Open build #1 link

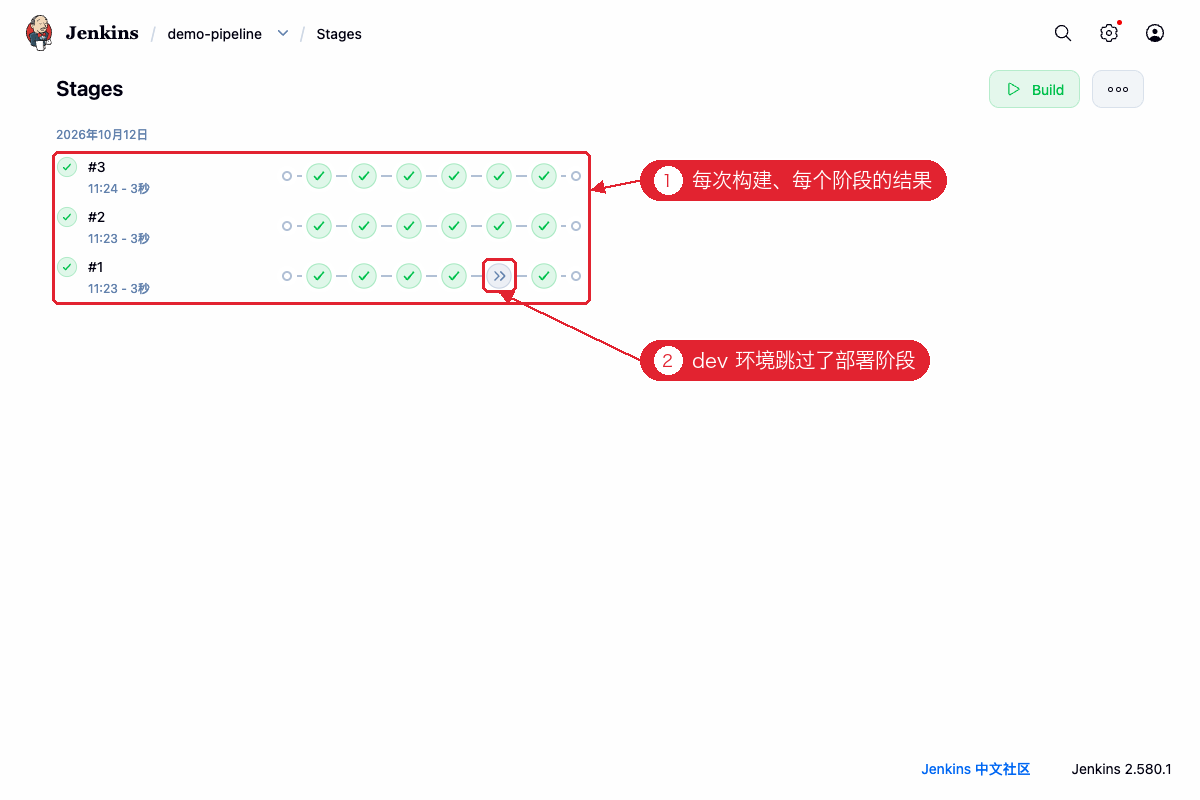click(96, 267)
